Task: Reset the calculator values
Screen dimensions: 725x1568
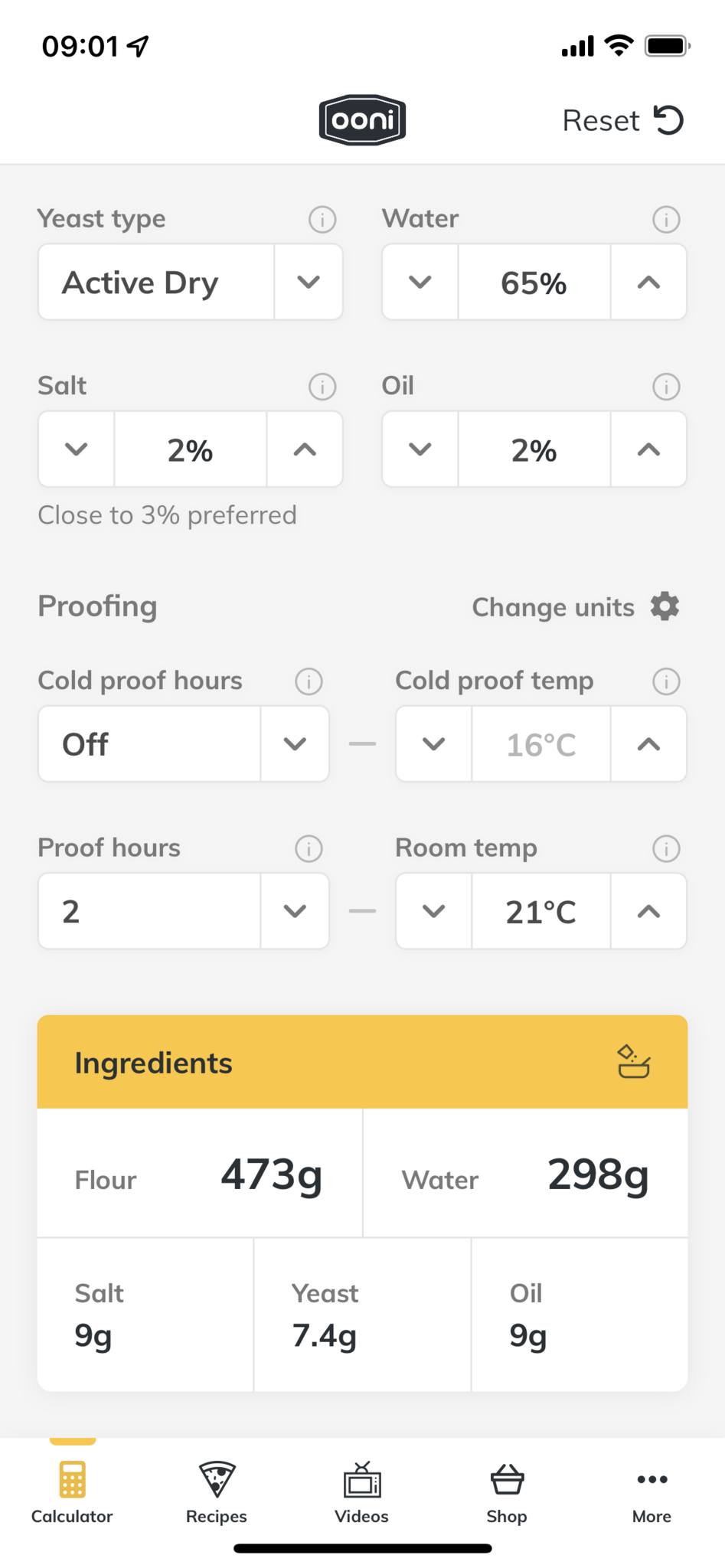Action: [x=623, y=120]
